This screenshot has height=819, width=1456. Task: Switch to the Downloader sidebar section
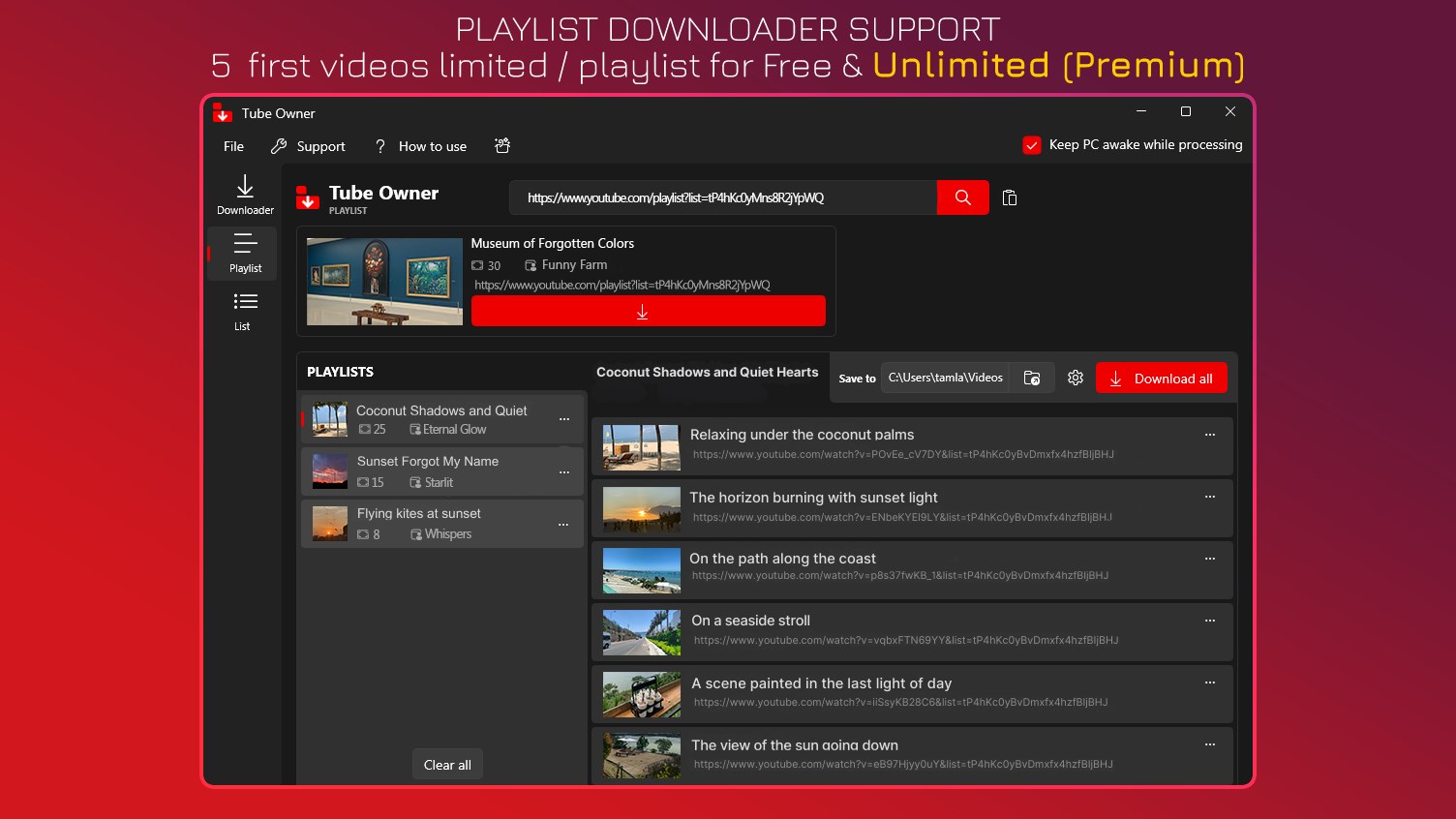coord(243,195)
